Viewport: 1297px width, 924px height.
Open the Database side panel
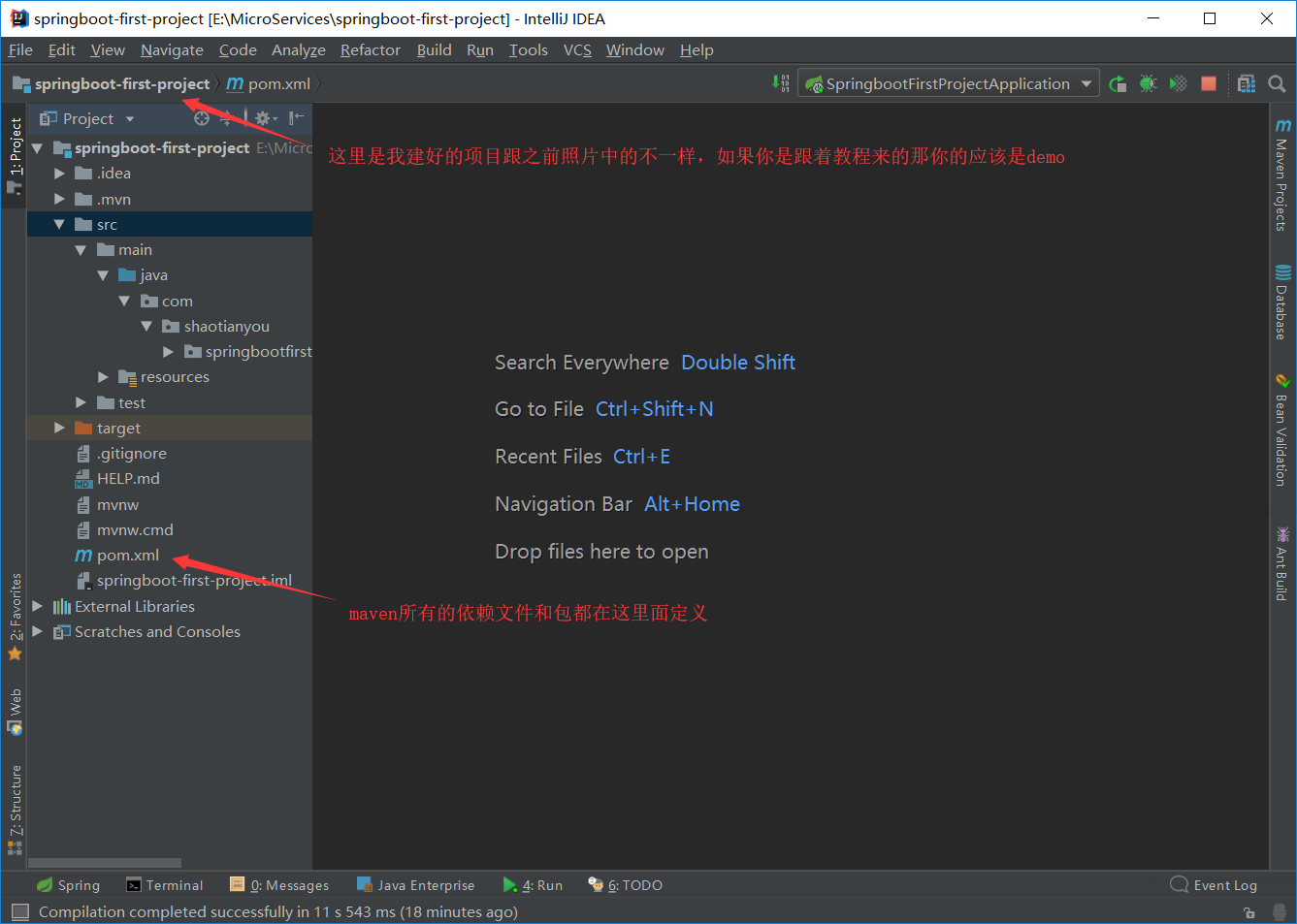(1282, 303)
